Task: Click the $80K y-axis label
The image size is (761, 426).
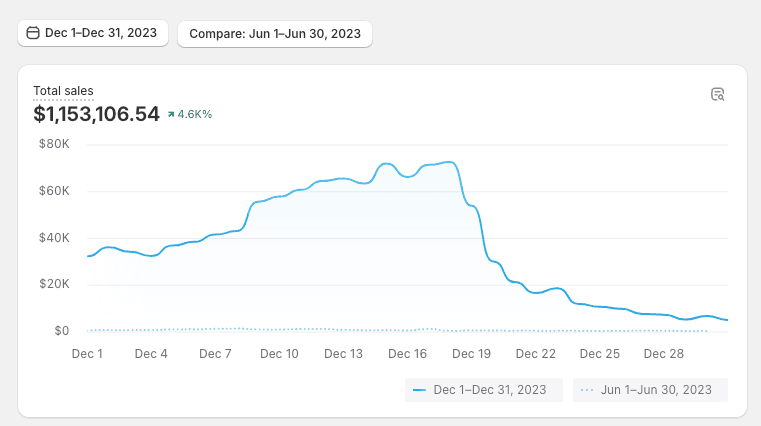Action: [54, 144]
